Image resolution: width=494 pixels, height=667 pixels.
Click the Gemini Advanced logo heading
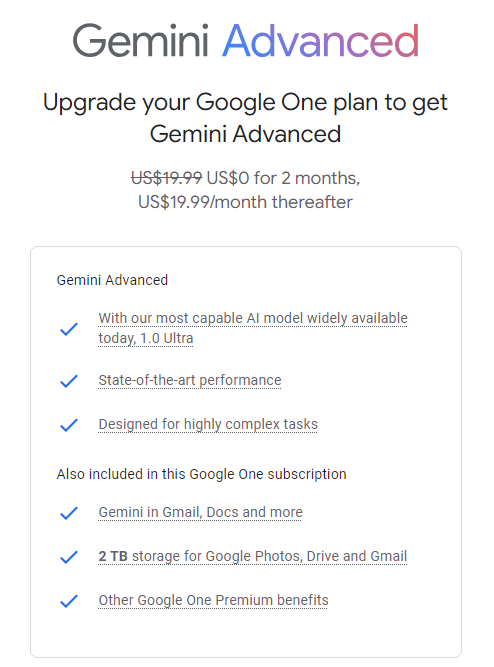click(246, 41)
